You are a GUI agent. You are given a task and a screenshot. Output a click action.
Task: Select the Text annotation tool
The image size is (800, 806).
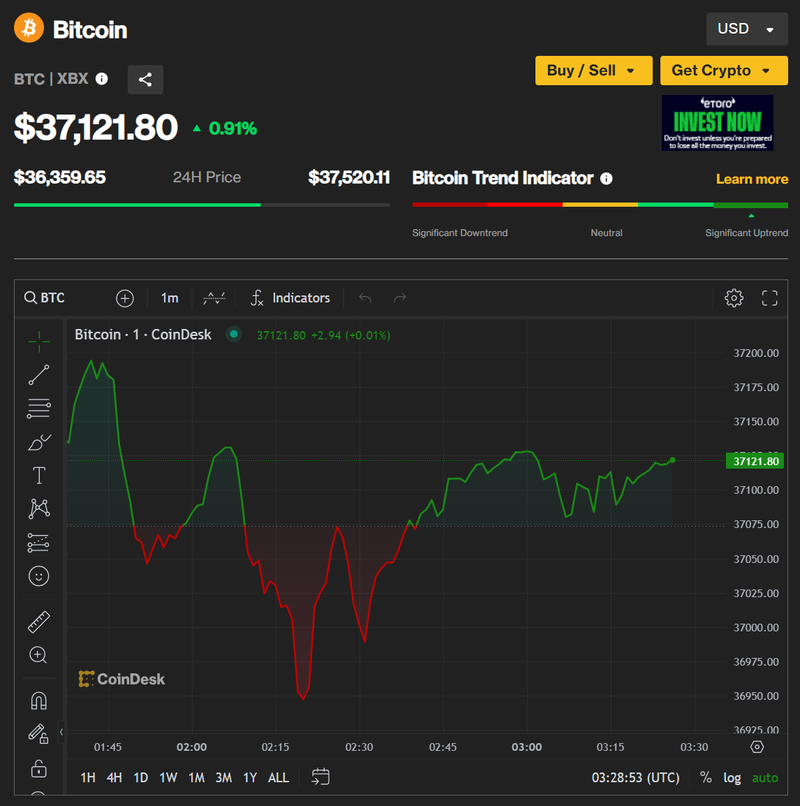(39, 475)
